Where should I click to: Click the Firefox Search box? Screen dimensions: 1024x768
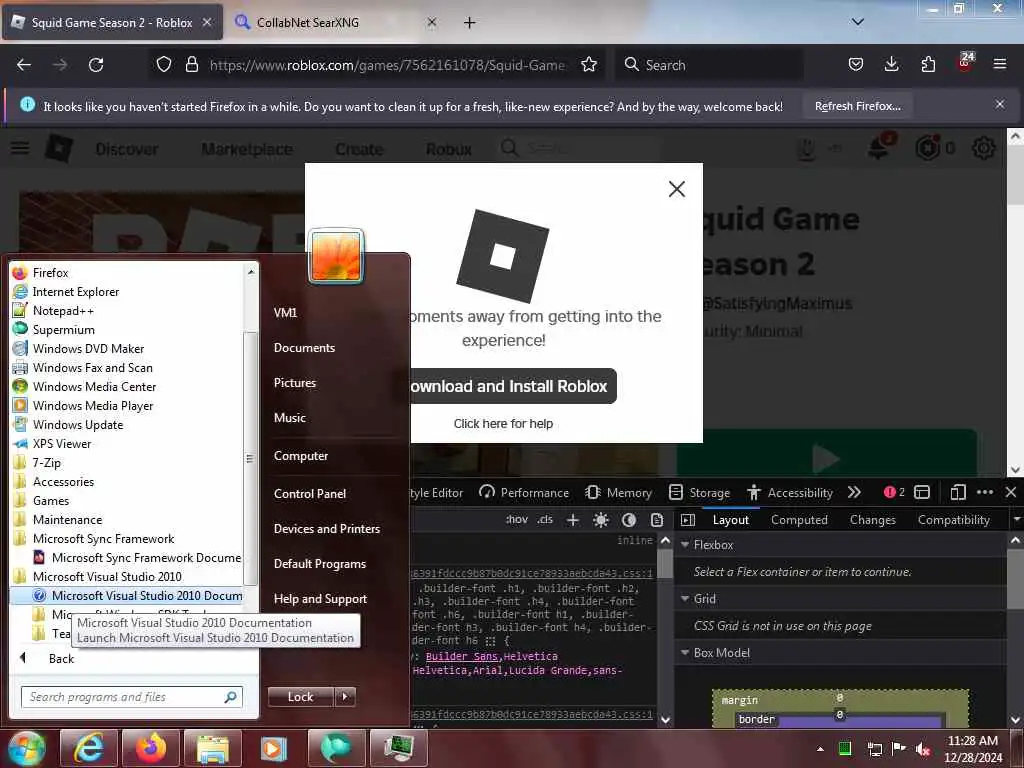709,65
